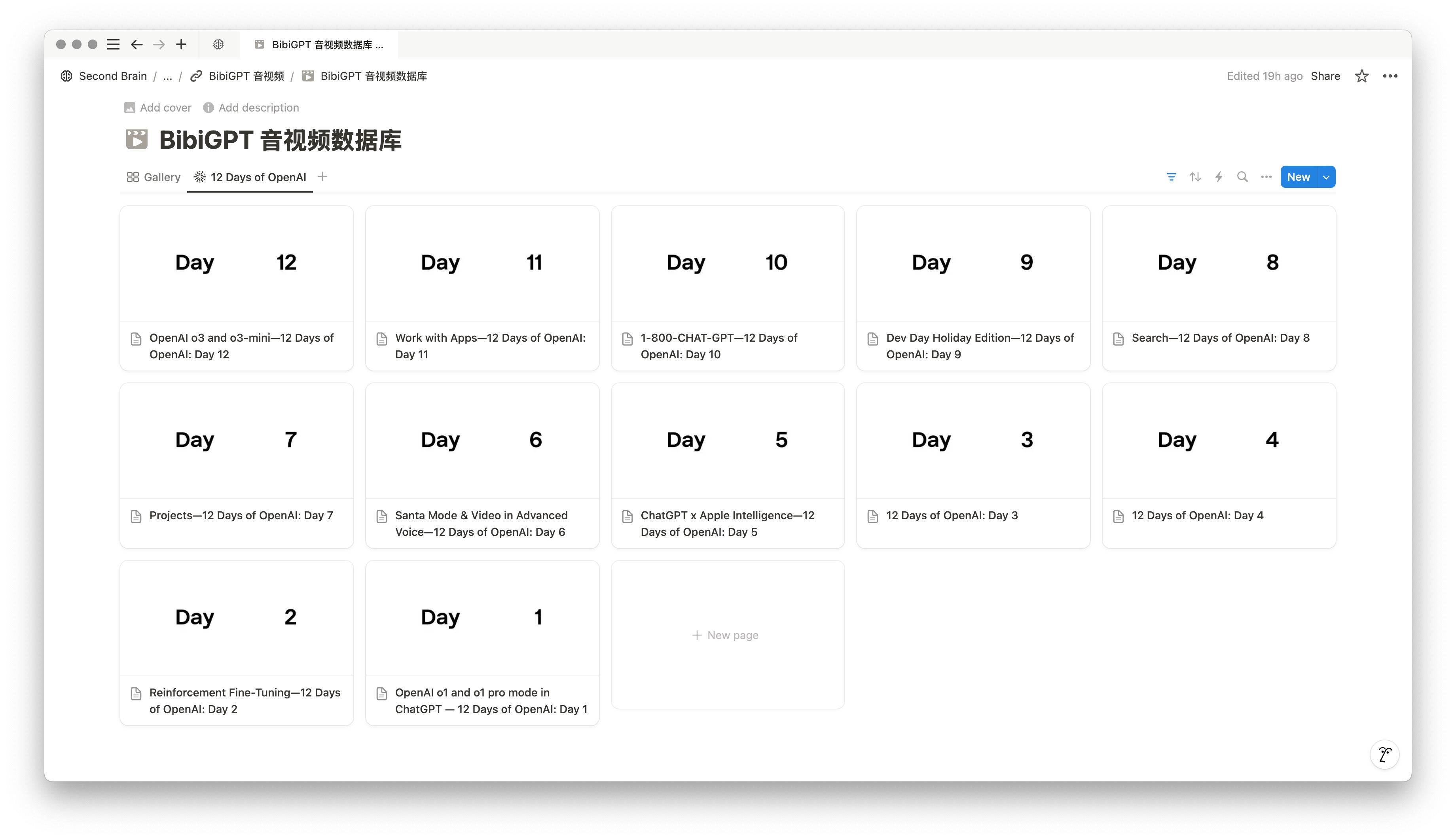This screenshot has height=840, width=1456.
Task: Open a new tab with plus icon
Action: coord(181,44)
